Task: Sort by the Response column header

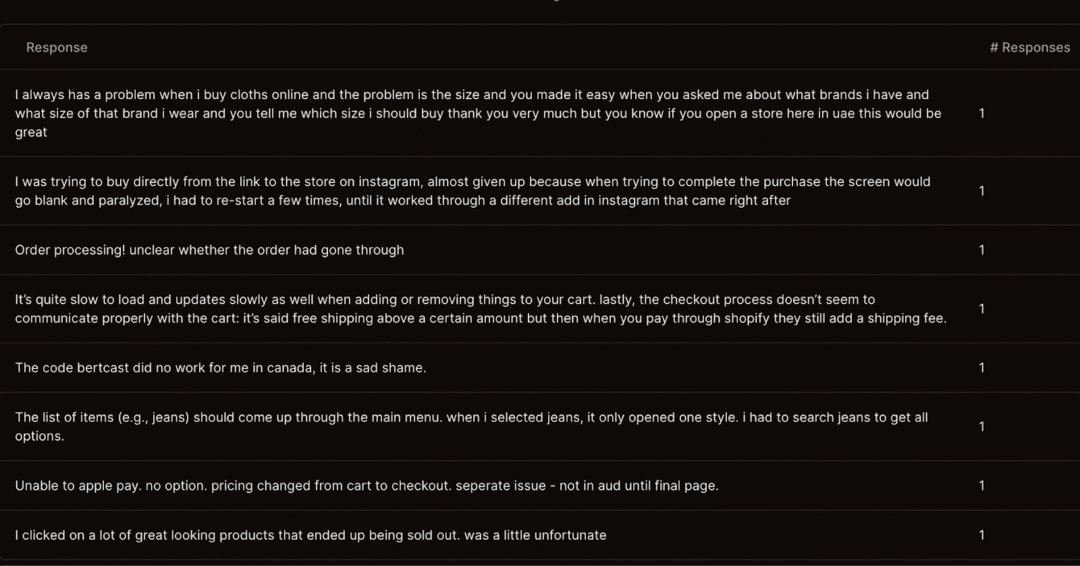Action: point(56,48)
